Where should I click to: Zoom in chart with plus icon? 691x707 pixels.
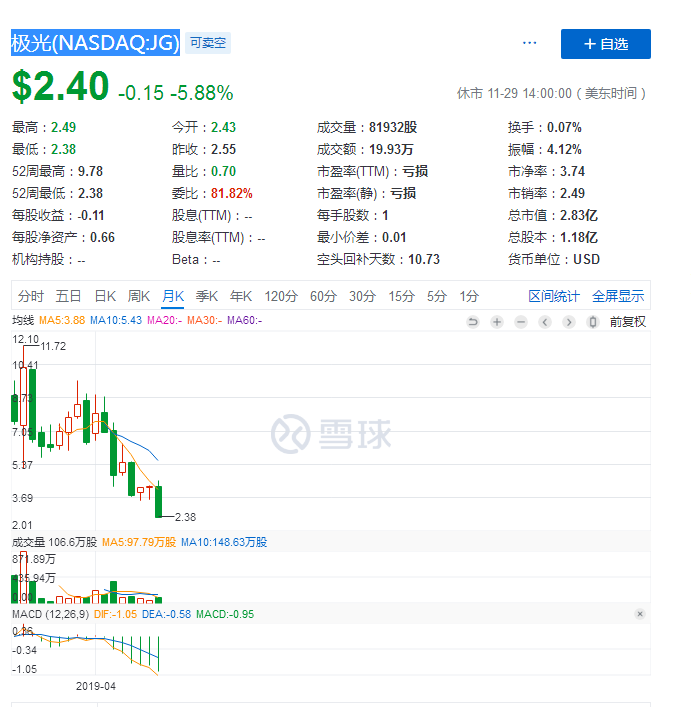[497, 322]
